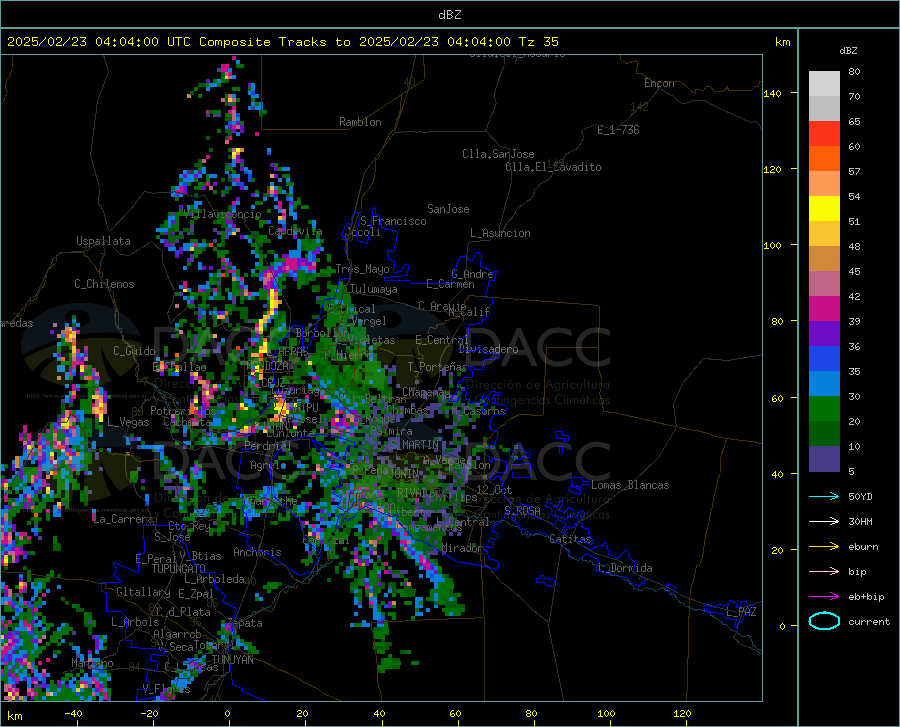Click the 'dBZ' title at top center
The height and width of the screenshot is (727, 900).
pos(449,15)
